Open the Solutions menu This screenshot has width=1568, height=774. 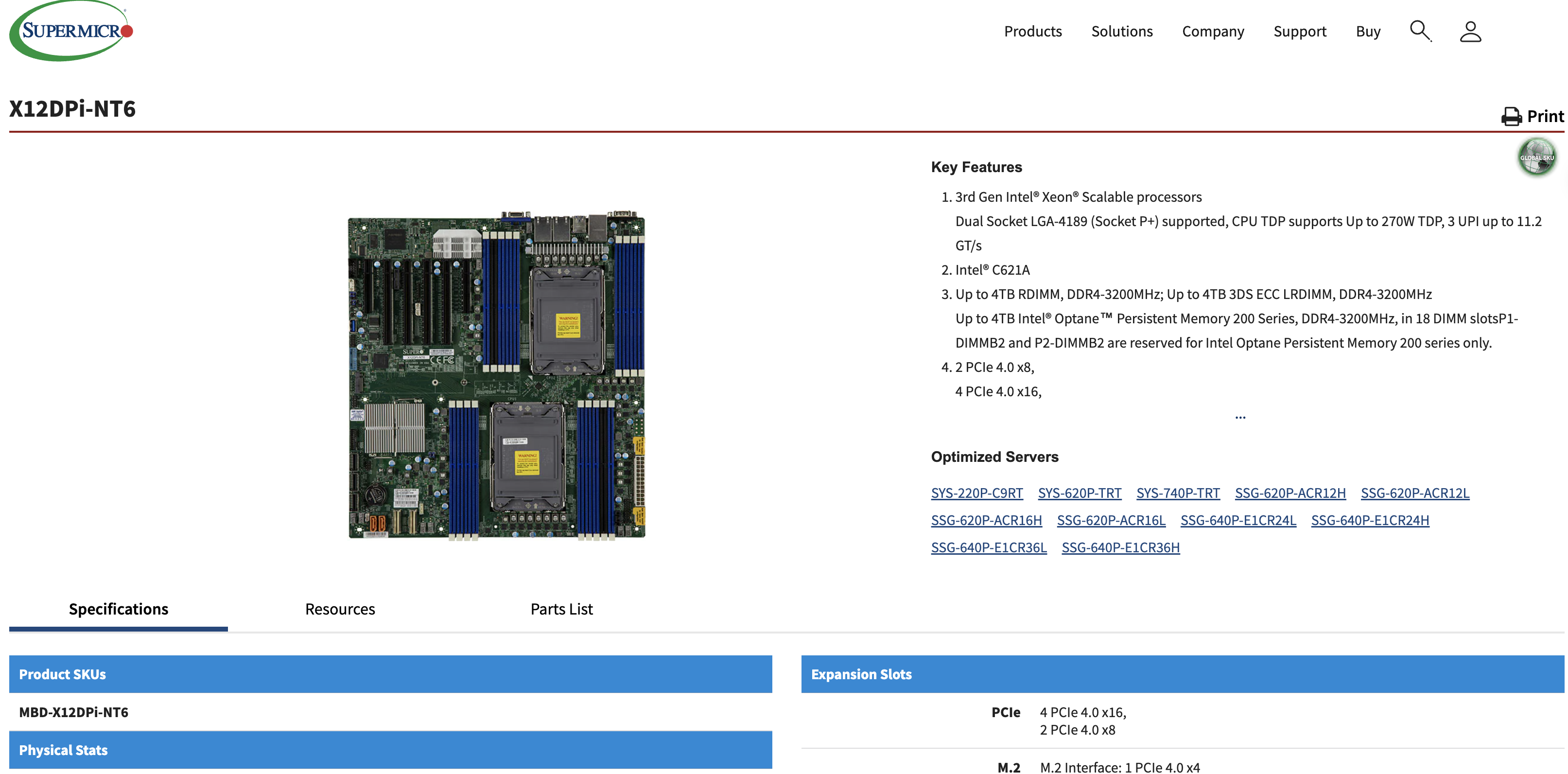pyautogui.click(x=1121, y=32)
